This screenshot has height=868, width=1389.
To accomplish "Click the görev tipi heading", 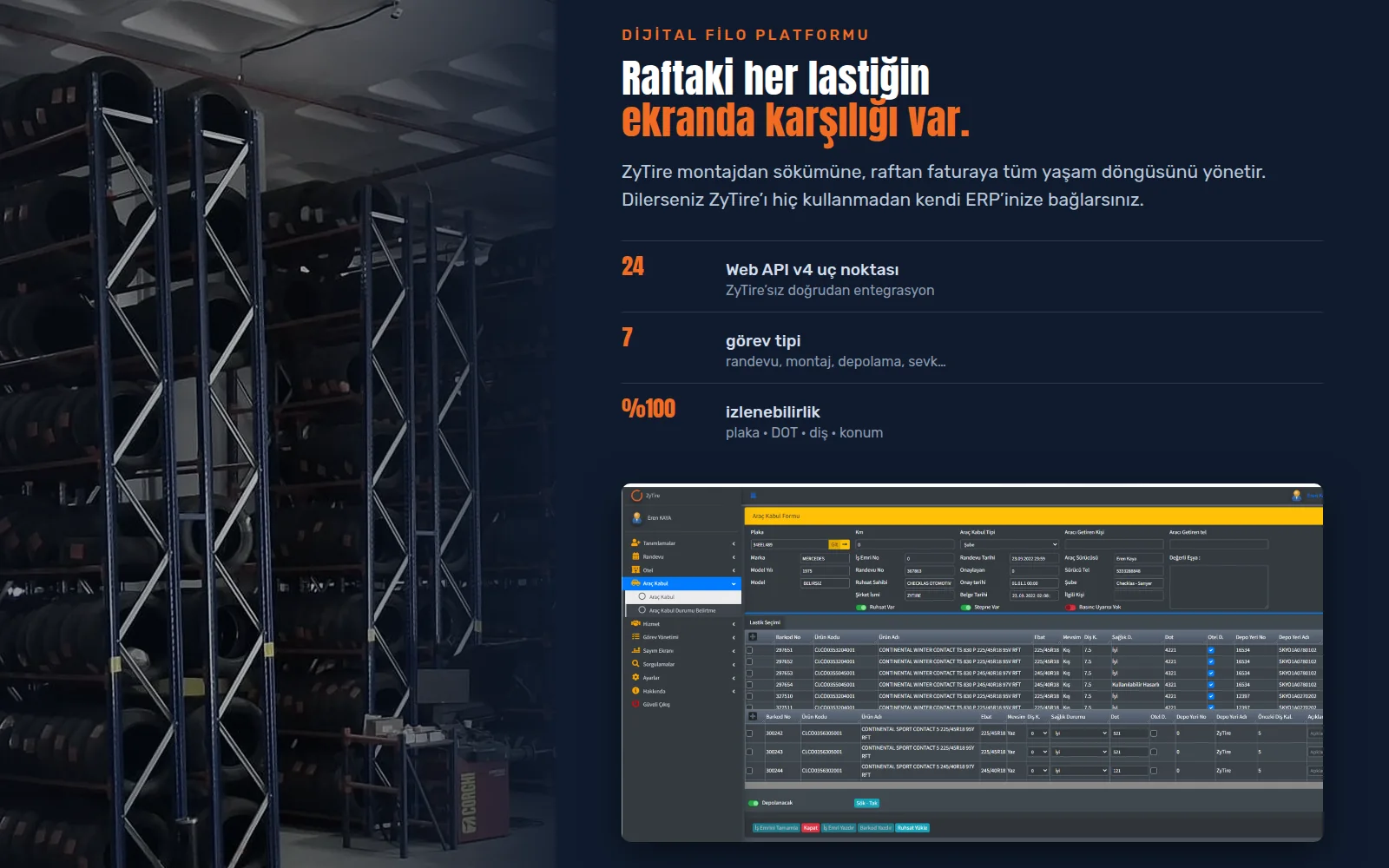I will 763,341.
